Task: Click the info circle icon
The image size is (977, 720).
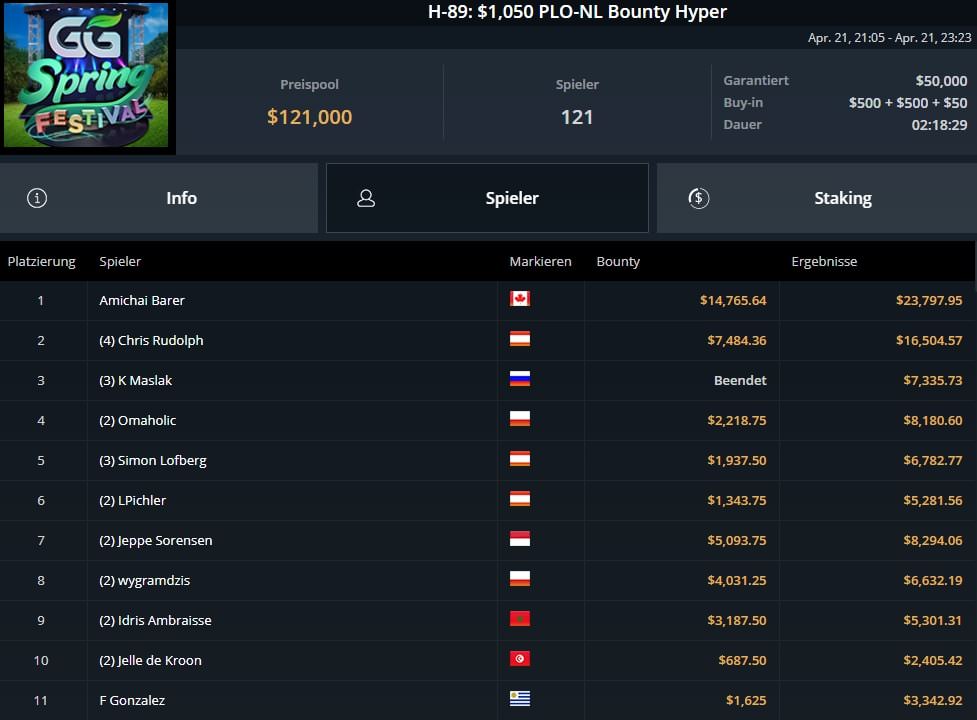Action: coord(37,198)
